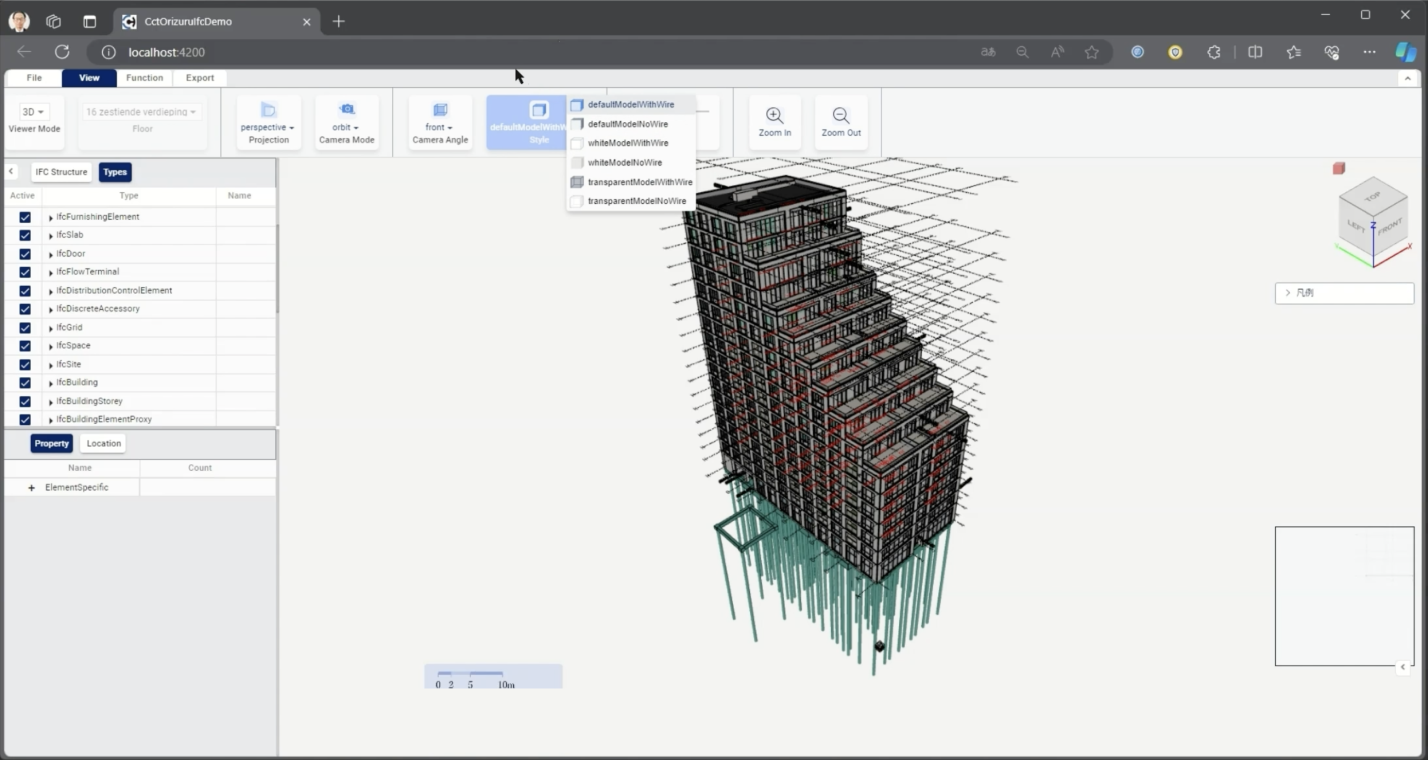
Task: Go back in browser
Action: pyautogui.click(x=24, y=52)
